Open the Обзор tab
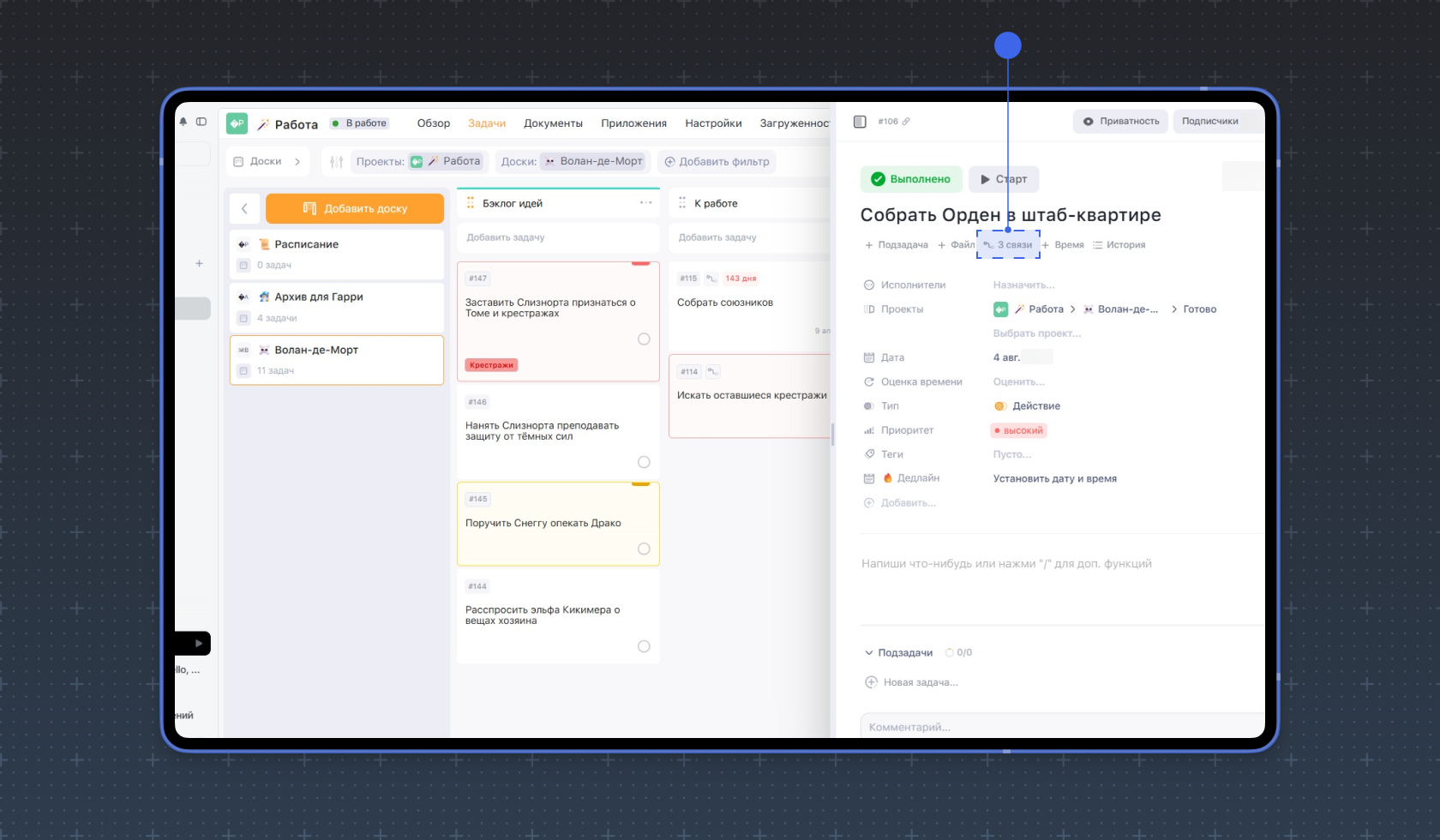The image size is (1440, 840). point(433,123)
